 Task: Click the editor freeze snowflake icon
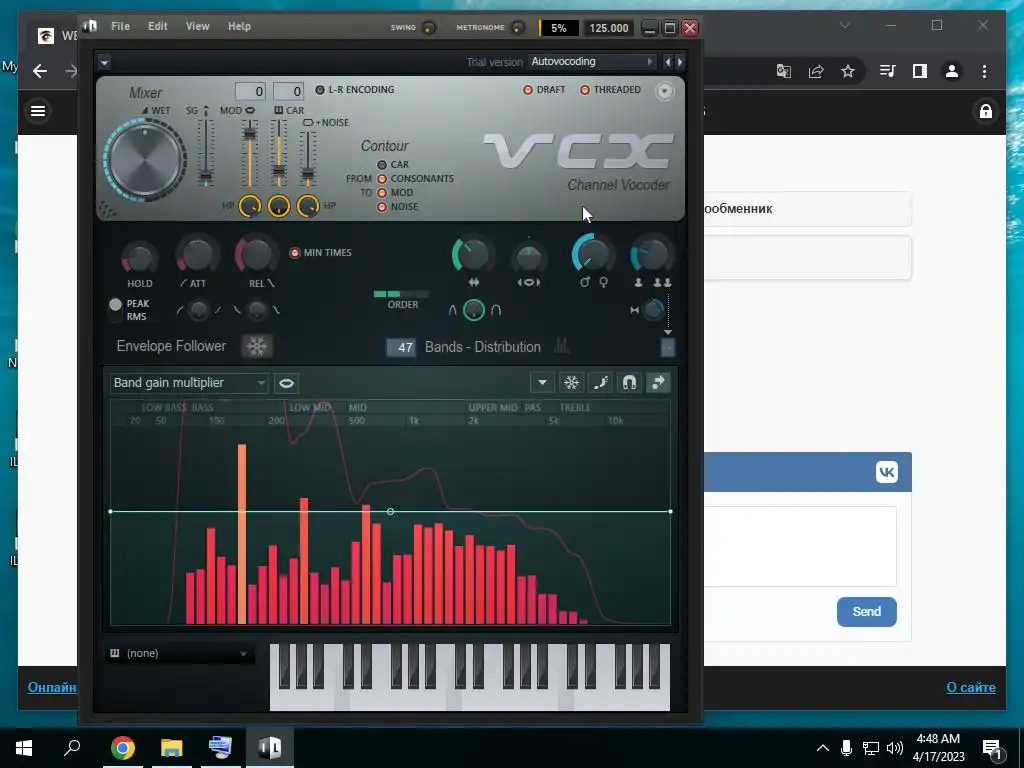click(571, 383)
